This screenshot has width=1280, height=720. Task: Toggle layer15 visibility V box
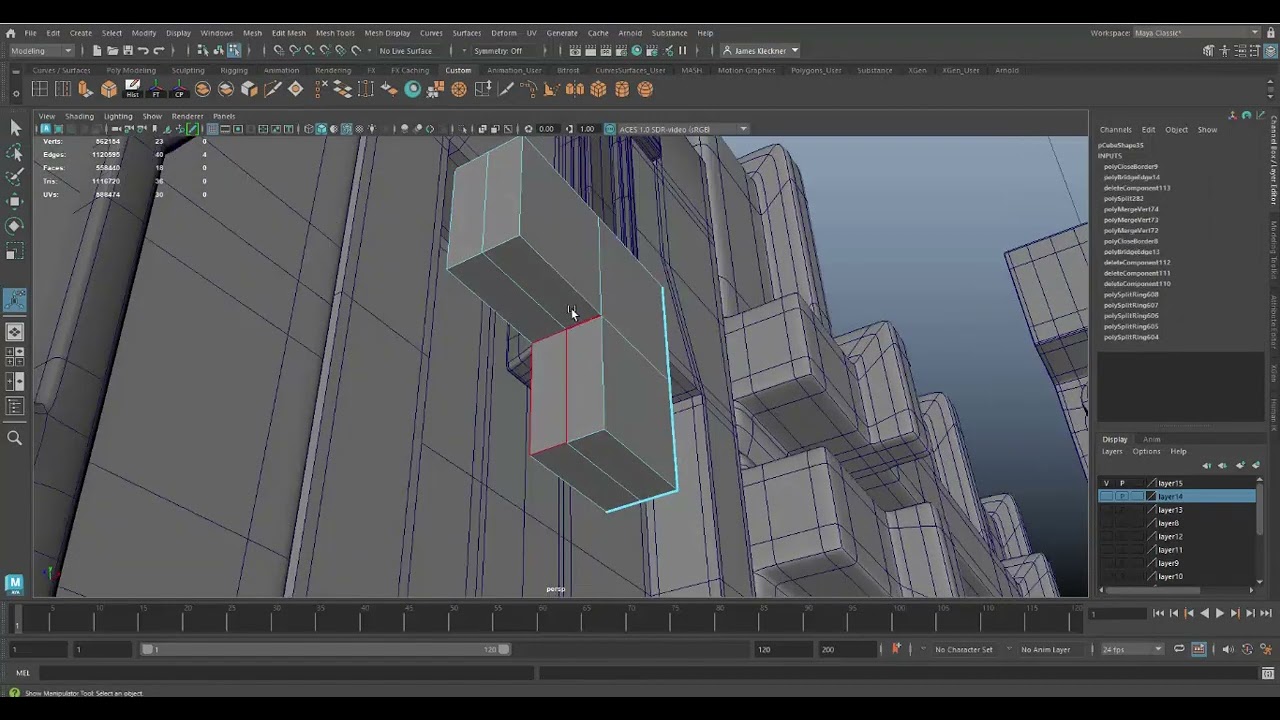(1106, 483)
